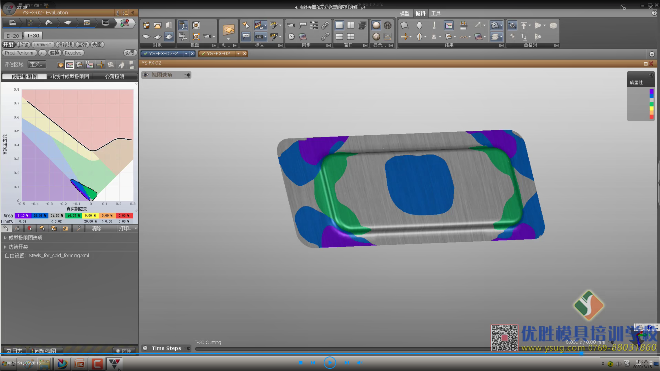Click the help icon in the top-right corner

tap(654, 13)
